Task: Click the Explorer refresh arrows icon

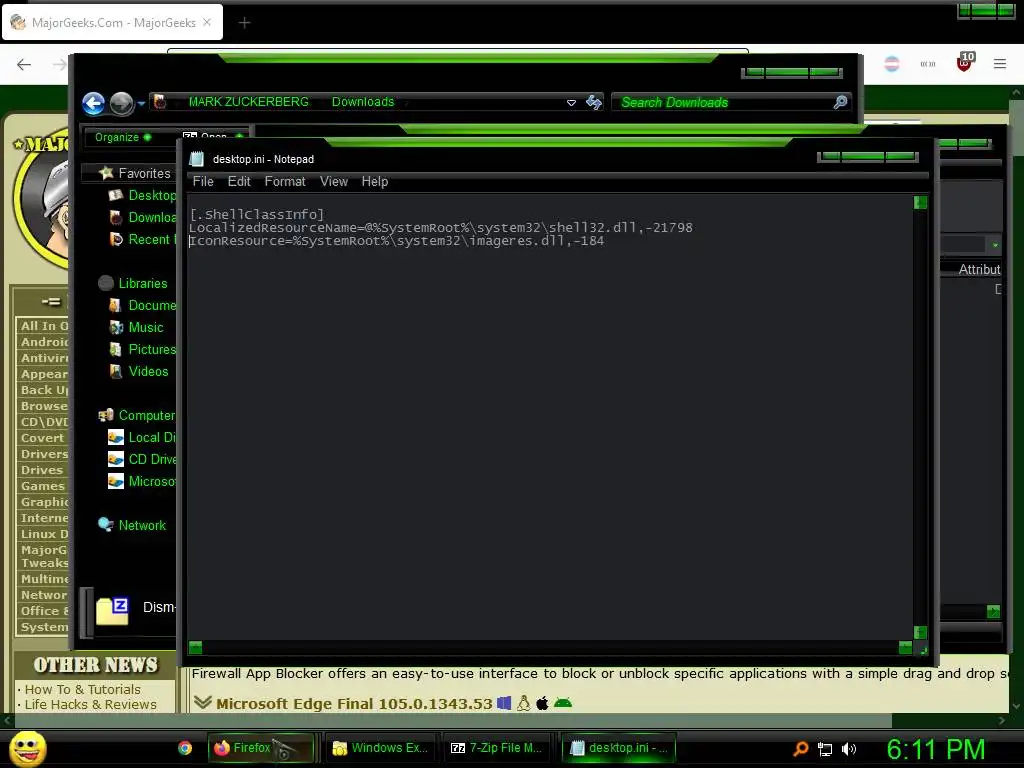Action: [x=594, y=103]
